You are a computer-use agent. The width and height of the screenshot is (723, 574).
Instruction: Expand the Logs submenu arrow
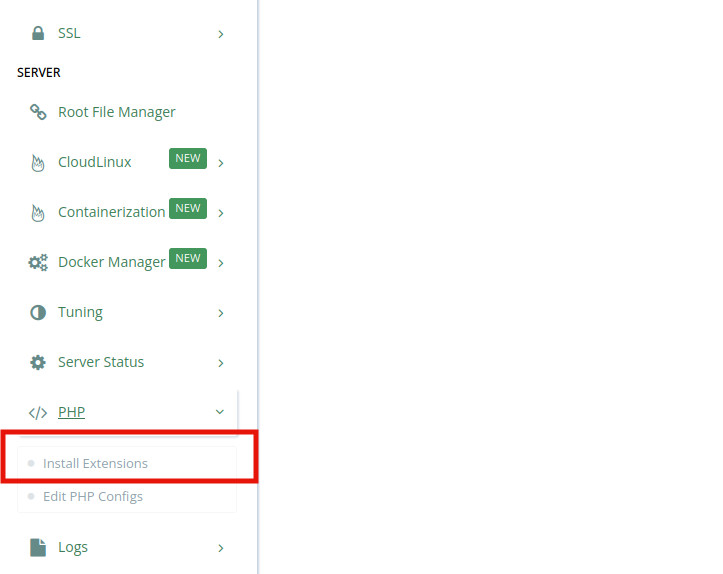click(x=221, y=548)
